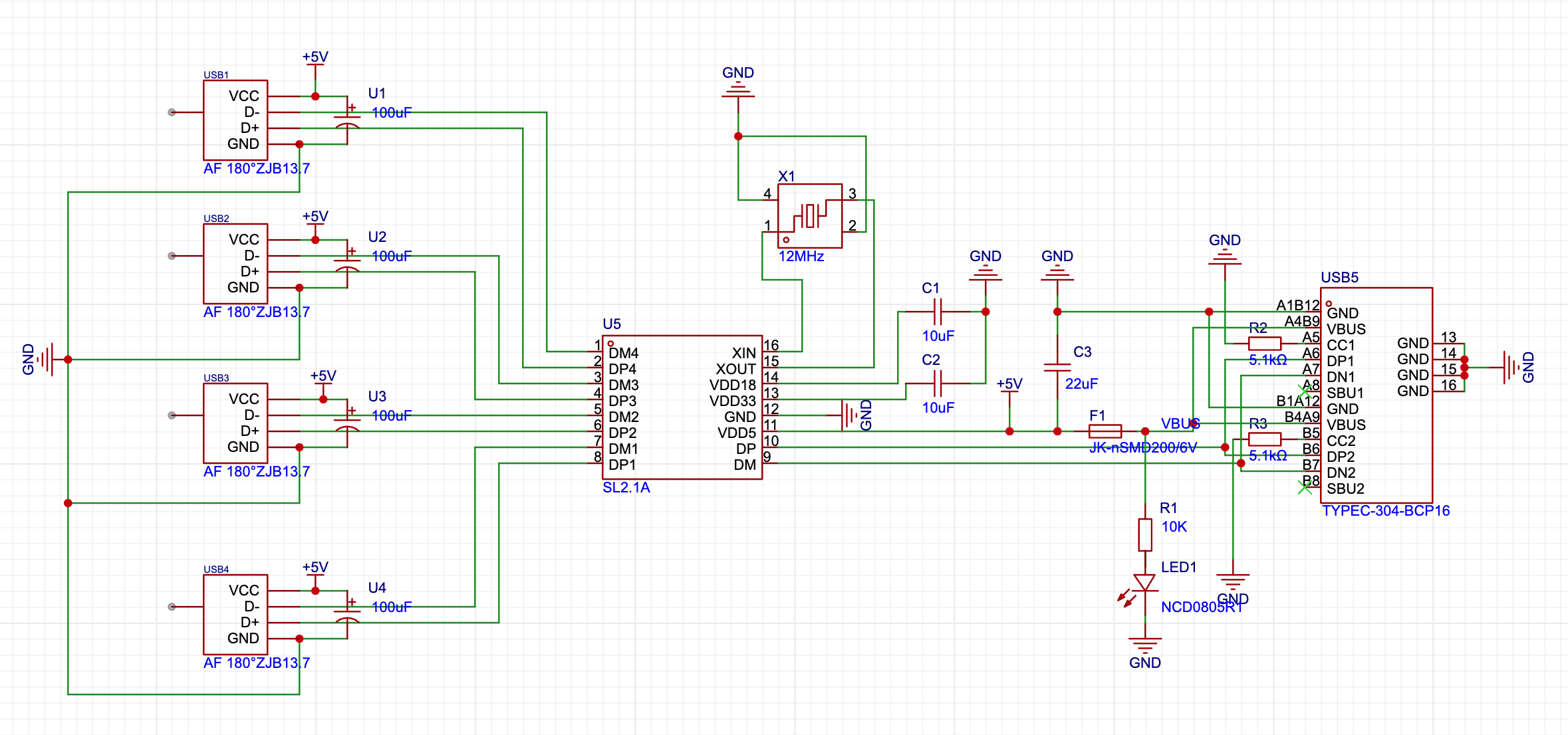Select the U5 SL2.1A hub chip body
1568x735 pixels.
682,407
